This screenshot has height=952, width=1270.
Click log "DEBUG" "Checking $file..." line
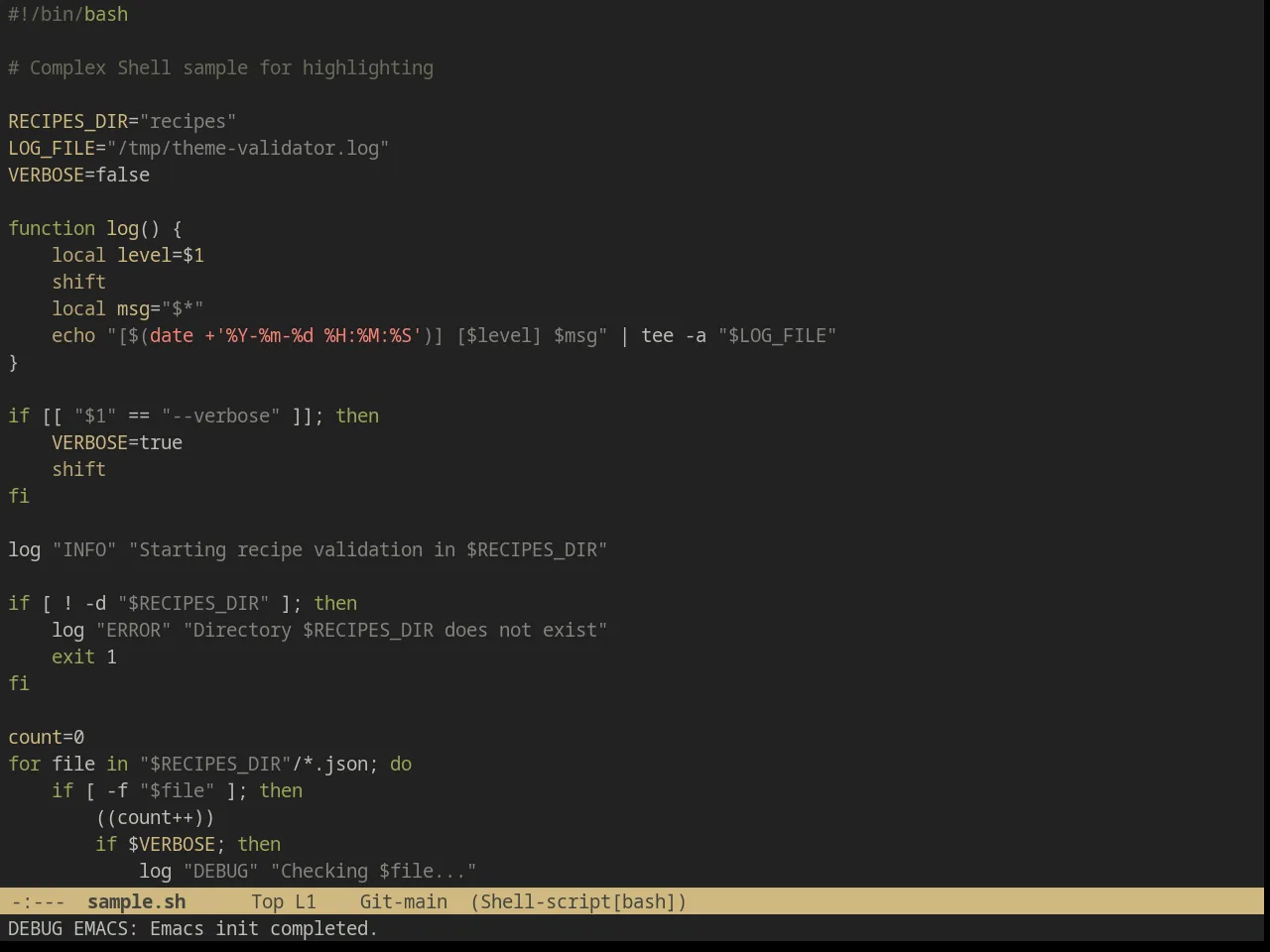click(x=308, y=872)
